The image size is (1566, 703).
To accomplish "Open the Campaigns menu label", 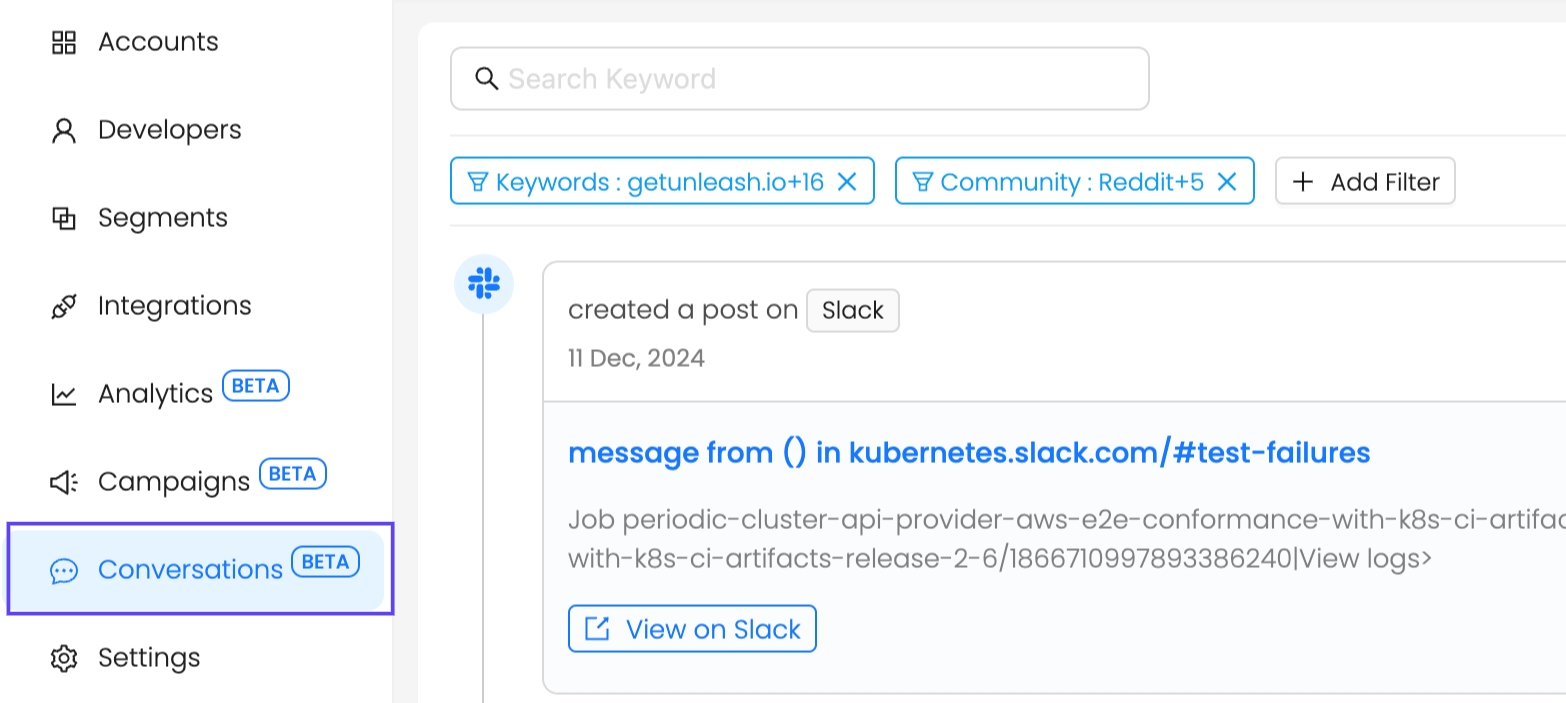I will (173, 482).
